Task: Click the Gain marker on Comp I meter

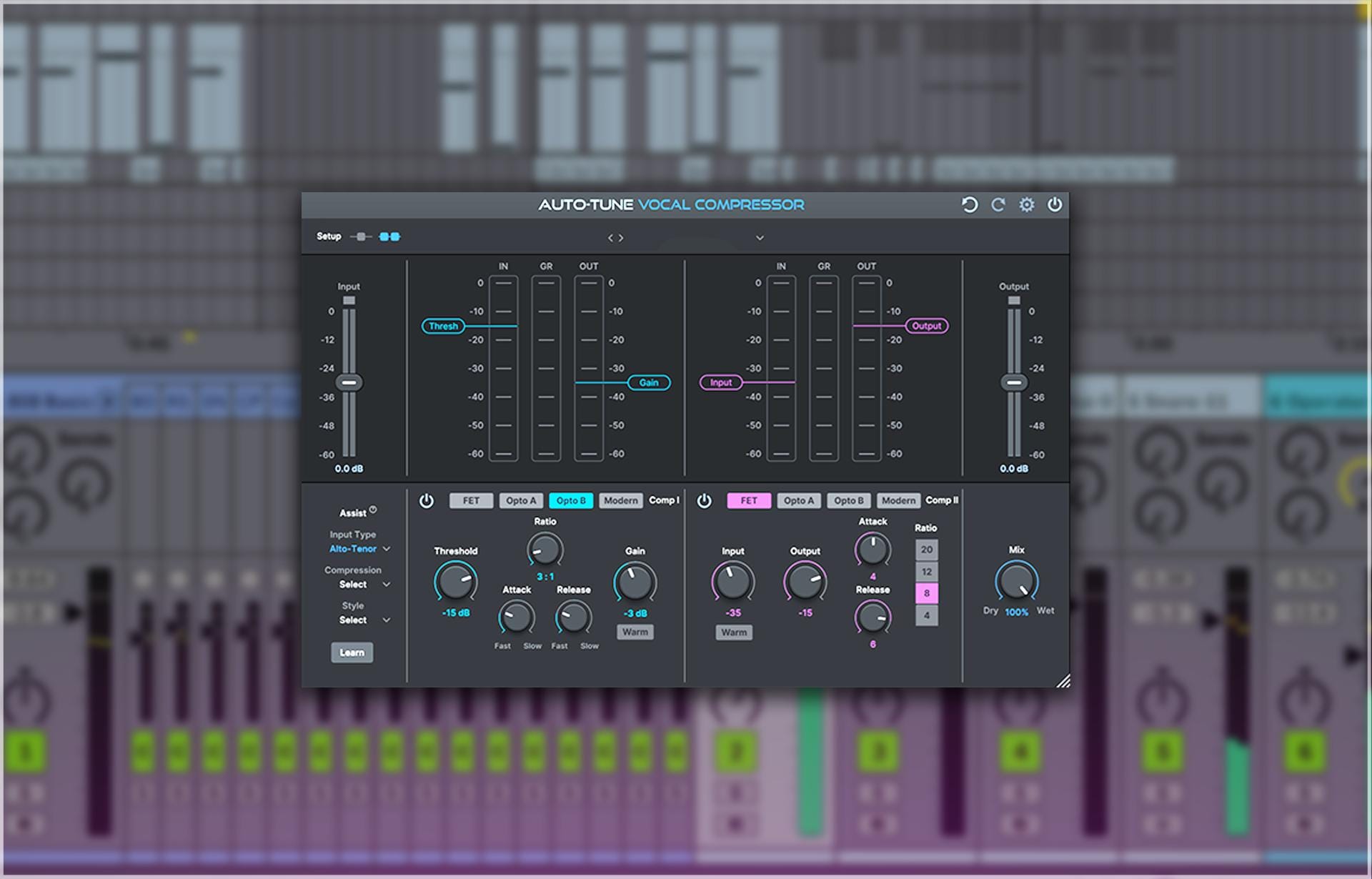Action: point(649,382)
